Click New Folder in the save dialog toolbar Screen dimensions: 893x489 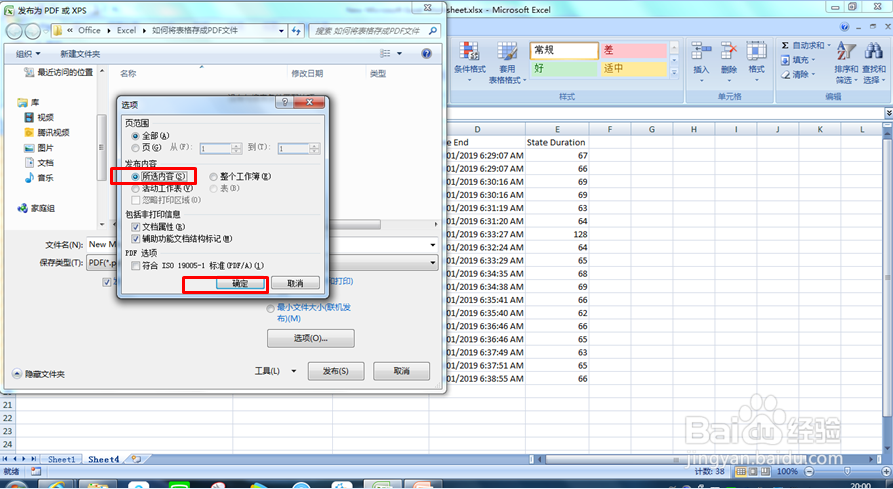[80, 54]
